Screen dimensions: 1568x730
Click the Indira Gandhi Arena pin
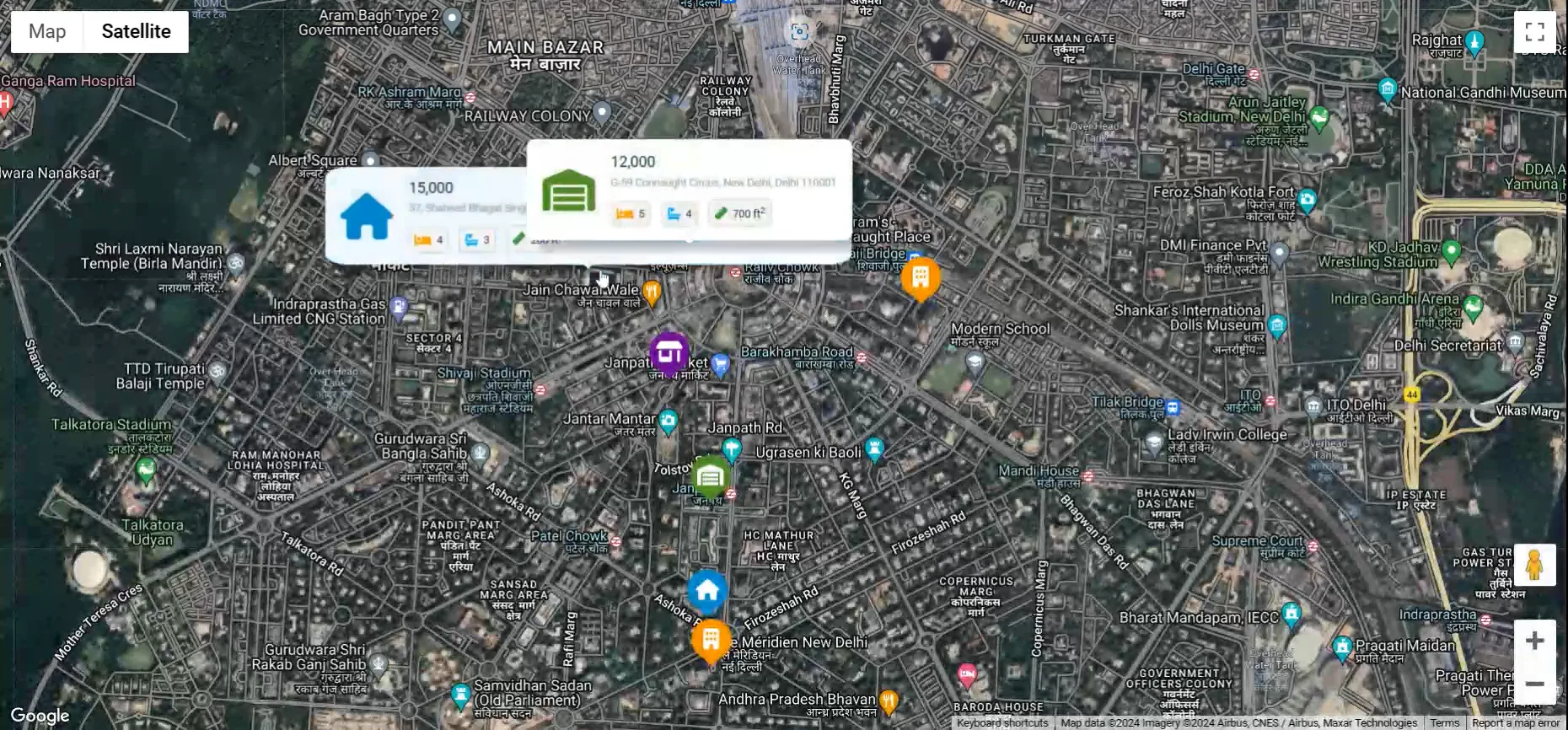point(1473,307)
